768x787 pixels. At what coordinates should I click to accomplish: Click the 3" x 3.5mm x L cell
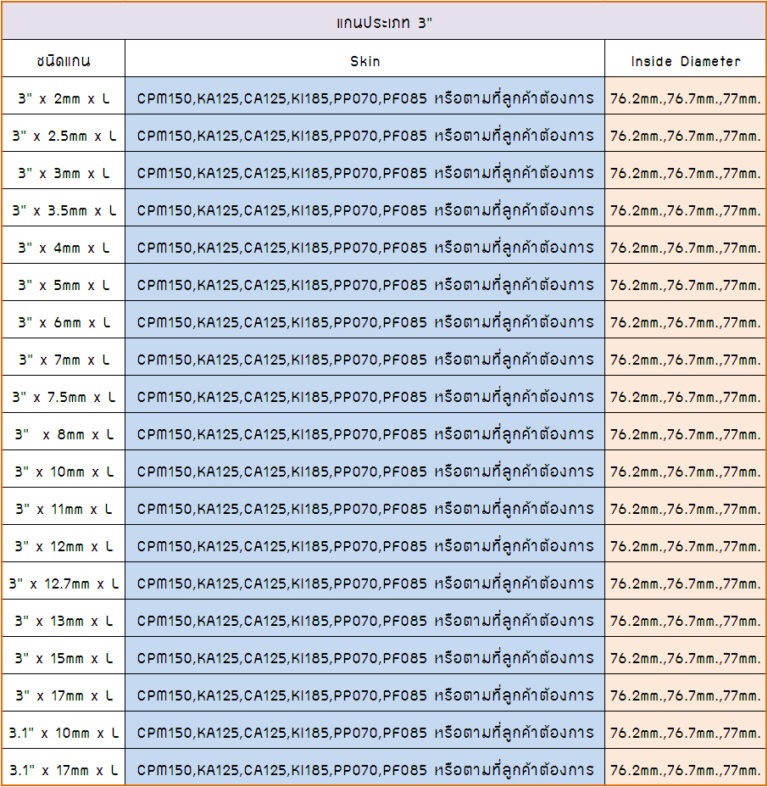pyautogui.click(x=64, y=208)
